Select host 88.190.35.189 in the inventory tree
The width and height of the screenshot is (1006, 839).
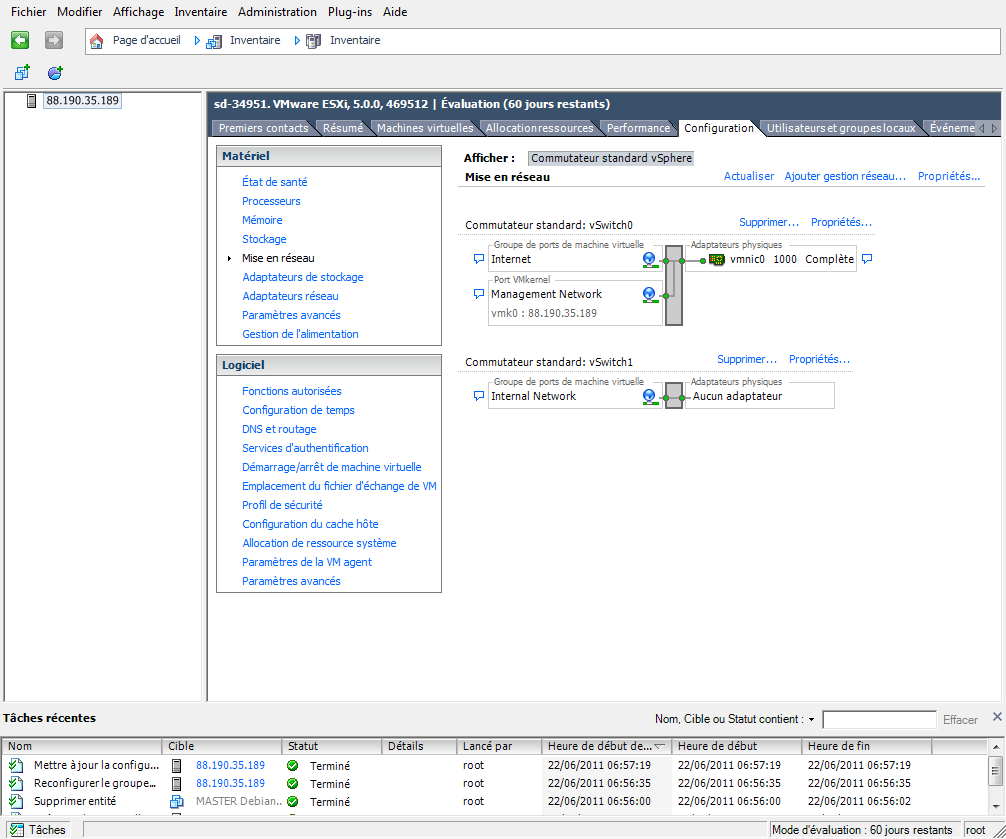click(x=82, y=101)
